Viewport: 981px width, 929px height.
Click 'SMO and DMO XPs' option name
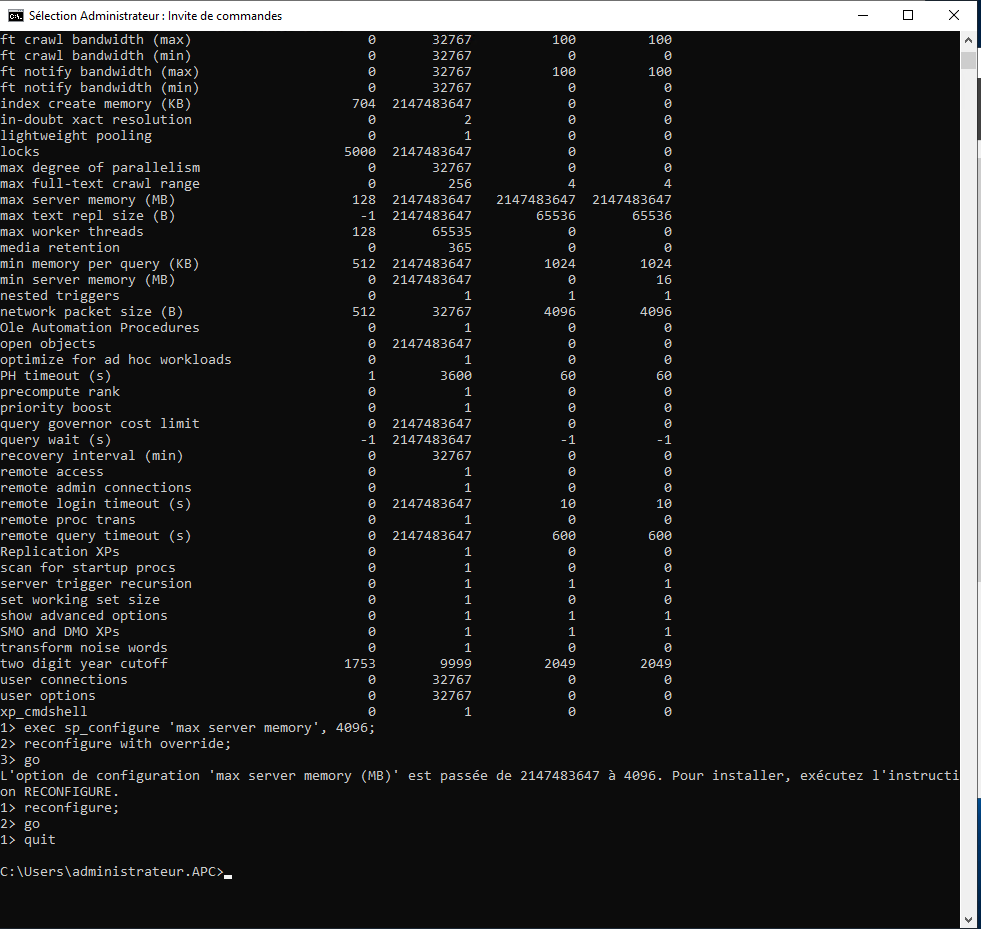pos(60,631)
